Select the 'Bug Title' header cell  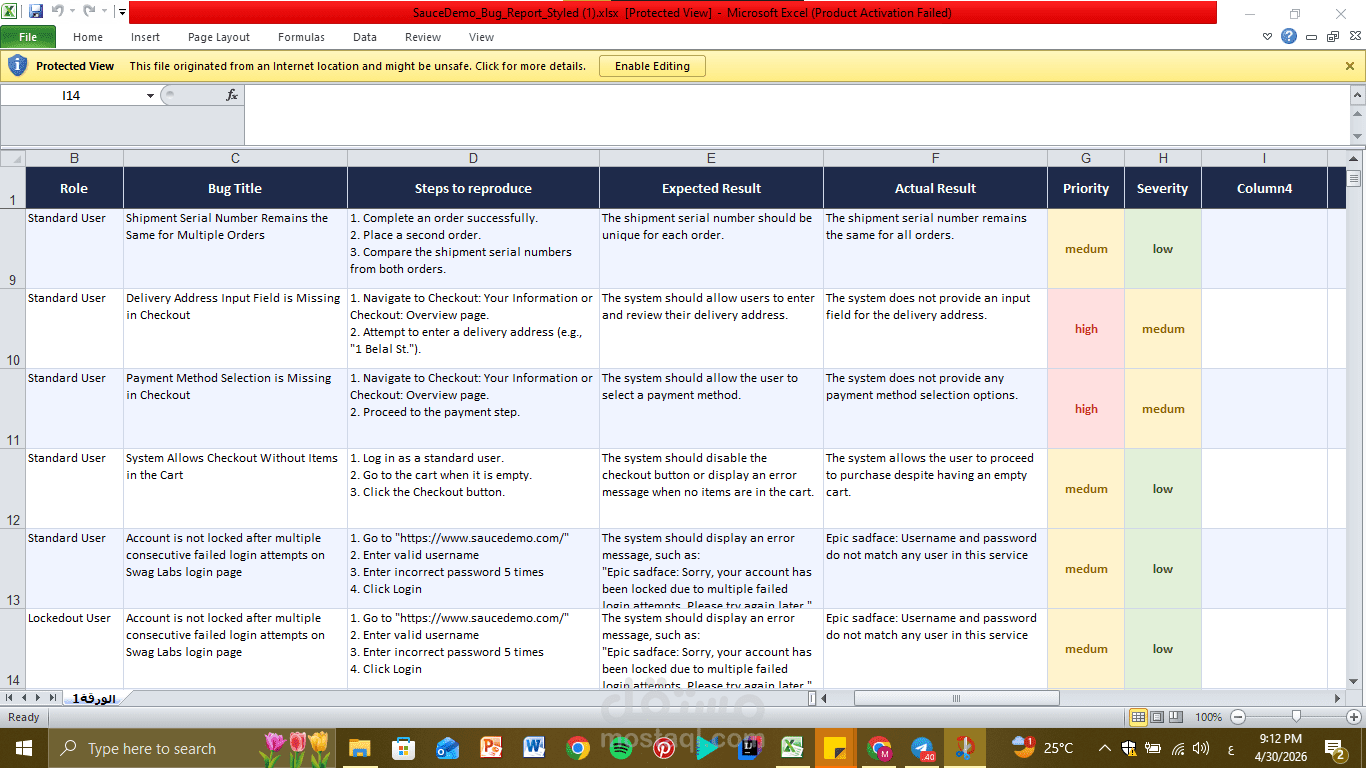[235, 188]
